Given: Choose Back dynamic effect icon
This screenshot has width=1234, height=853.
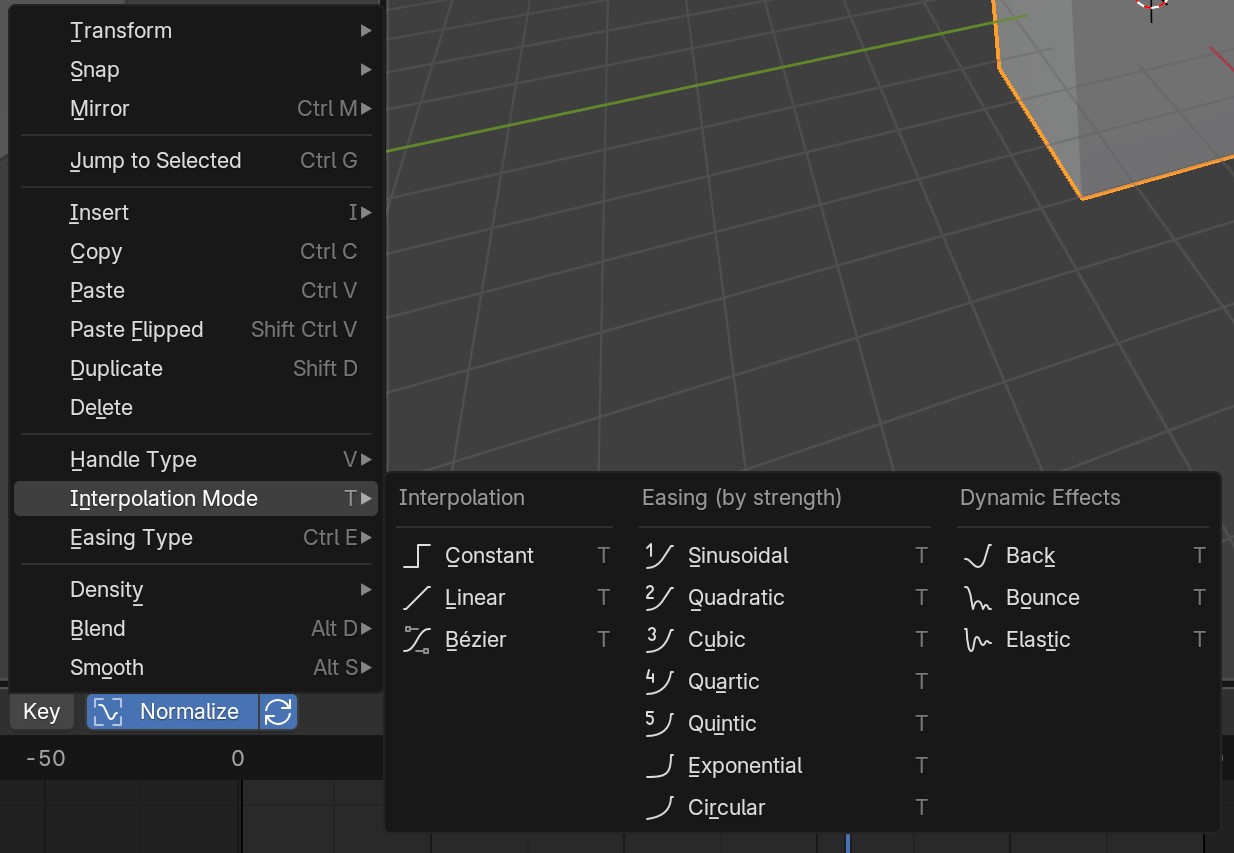Looking at the screenshot, I should pyautogui.click(x=978, y=556).
